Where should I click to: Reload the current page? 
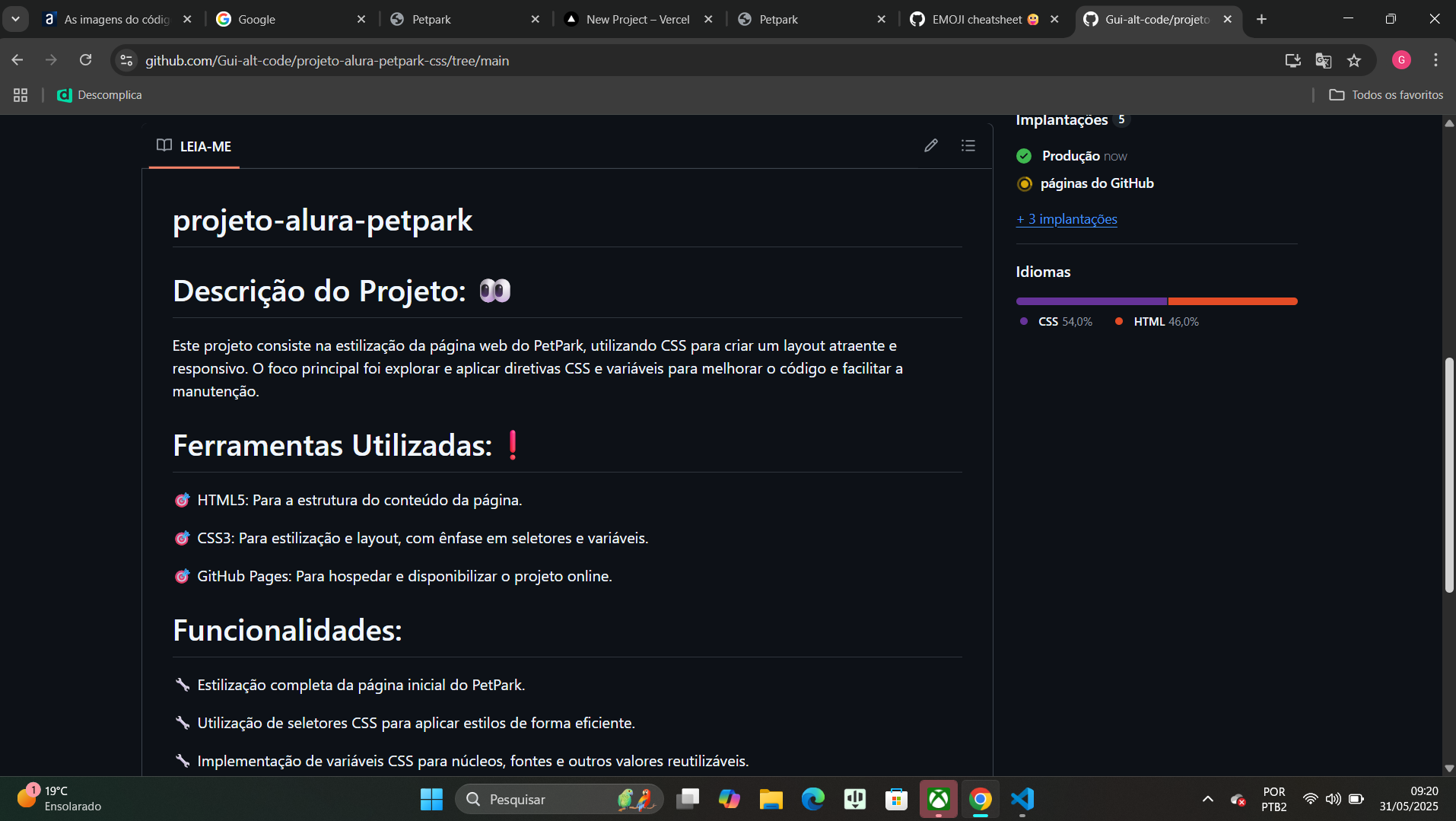point(85,60)
